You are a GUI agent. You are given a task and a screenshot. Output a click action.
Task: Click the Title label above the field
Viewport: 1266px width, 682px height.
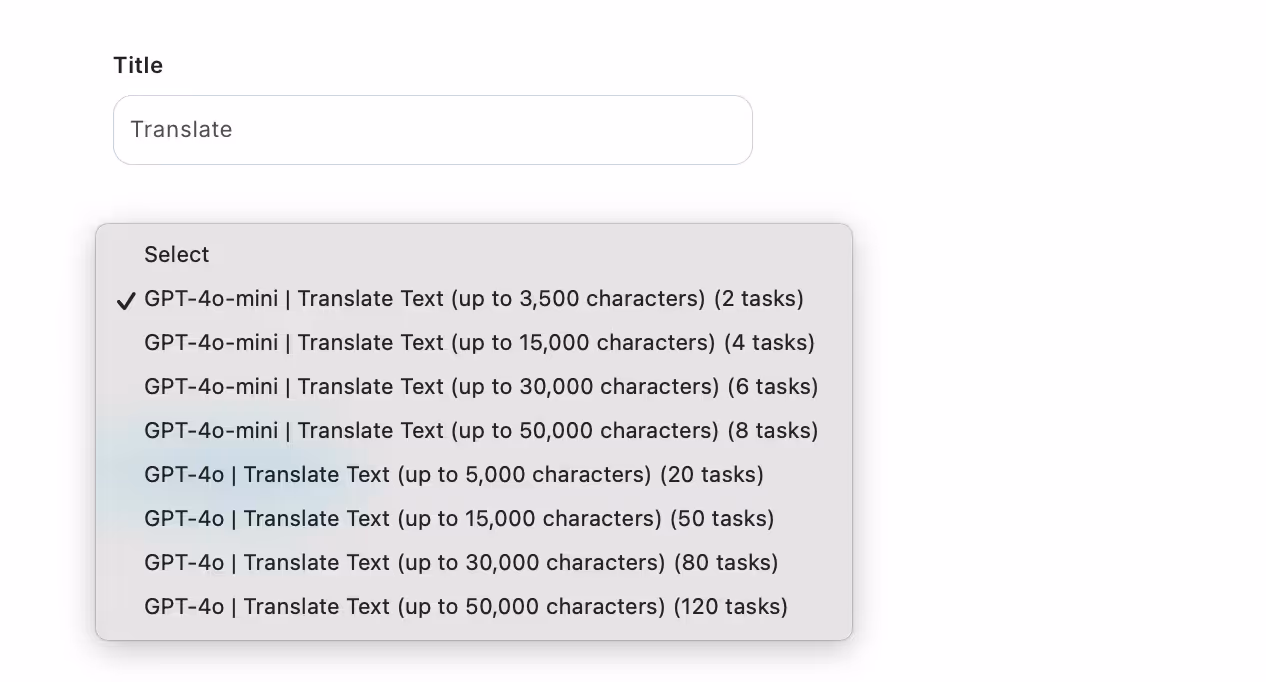(138, 65)
